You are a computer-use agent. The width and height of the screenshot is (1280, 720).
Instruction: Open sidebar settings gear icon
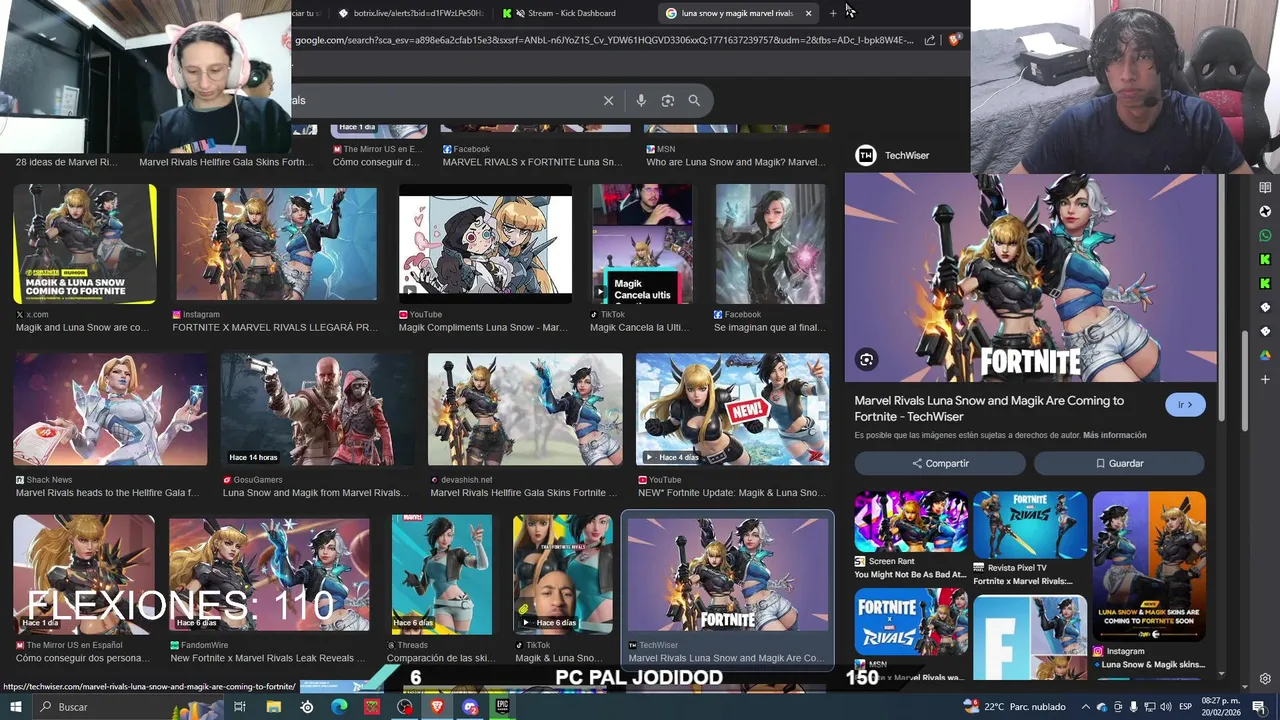(x=1265, y=679)
